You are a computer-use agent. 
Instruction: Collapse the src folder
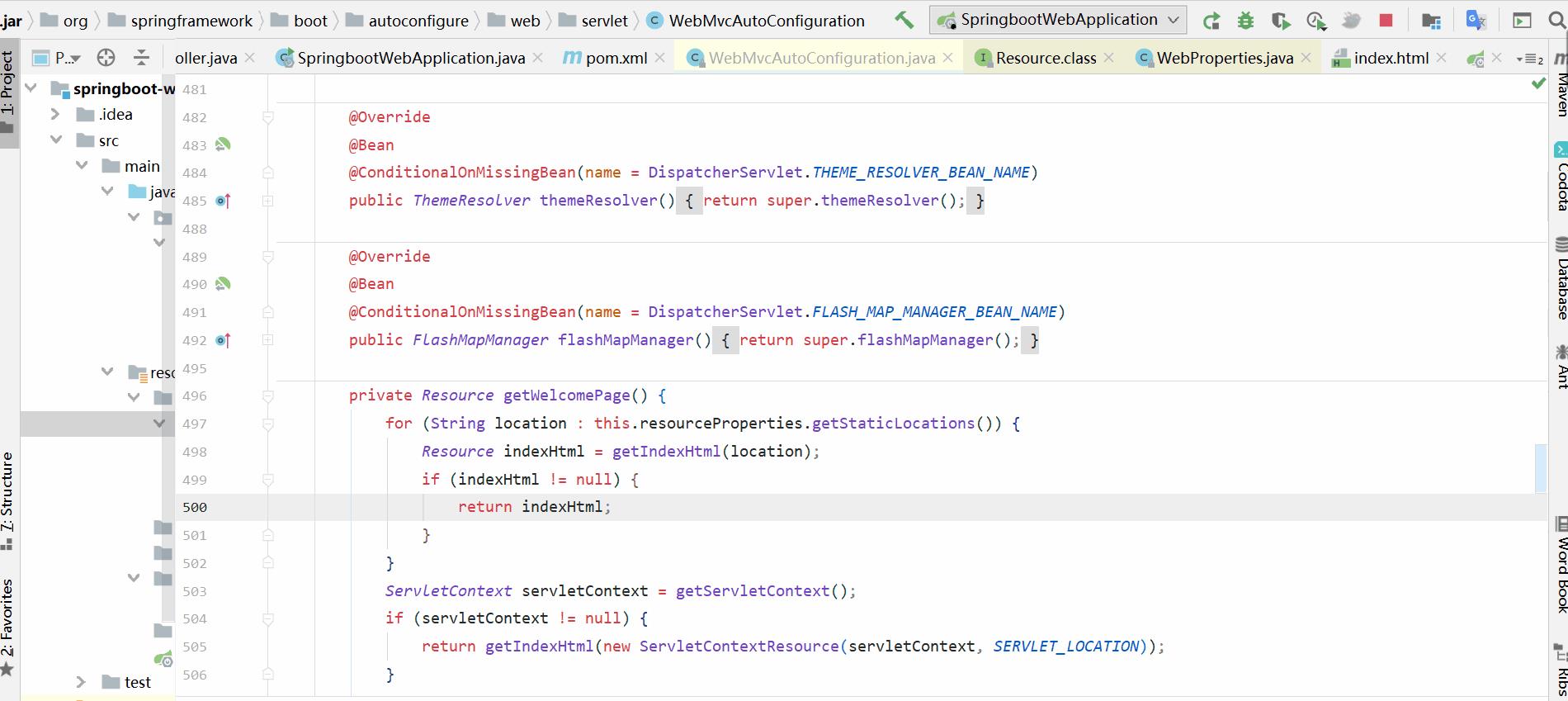tap(55, 140)
